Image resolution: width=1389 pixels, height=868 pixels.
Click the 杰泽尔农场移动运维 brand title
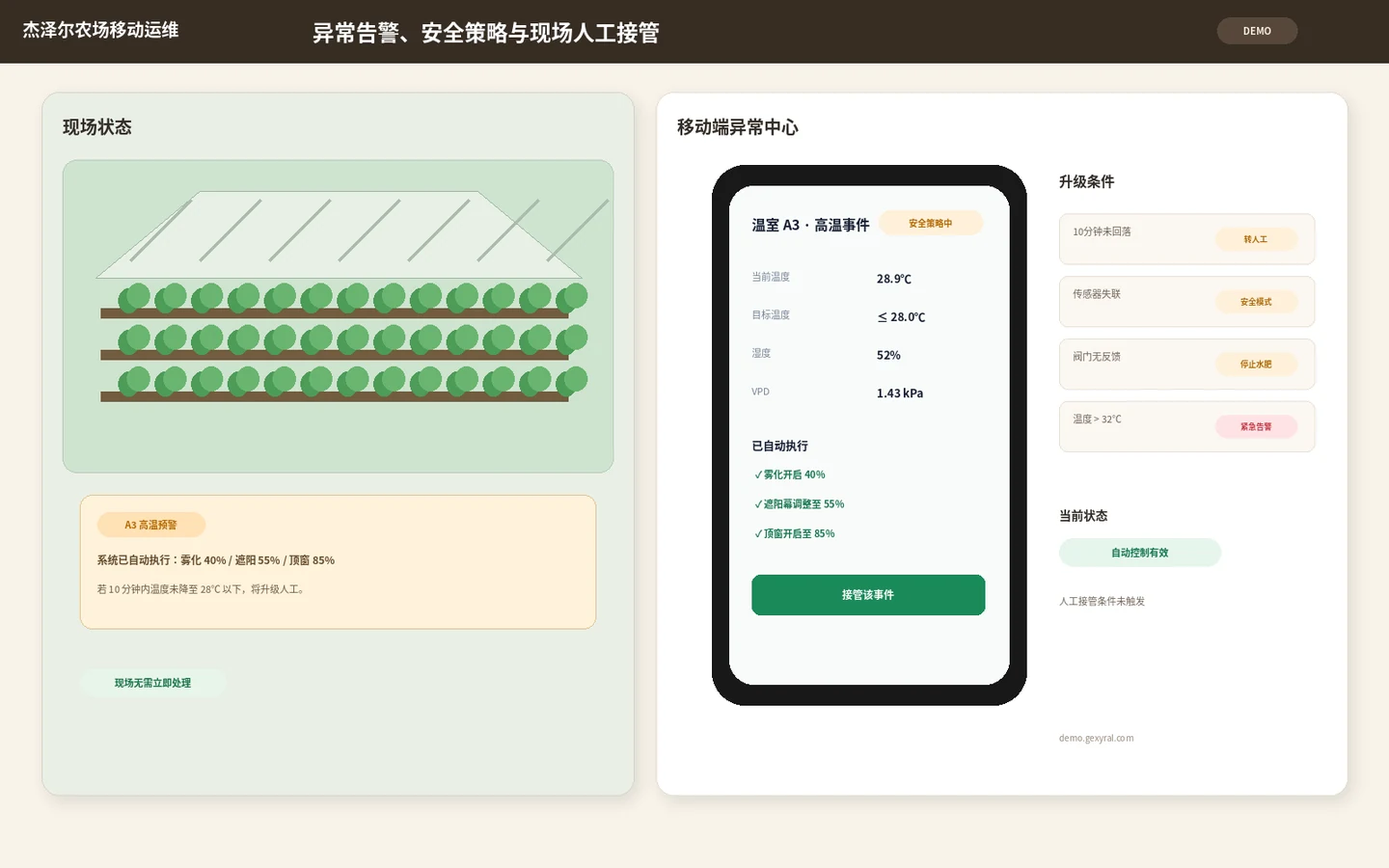point(100,31)
